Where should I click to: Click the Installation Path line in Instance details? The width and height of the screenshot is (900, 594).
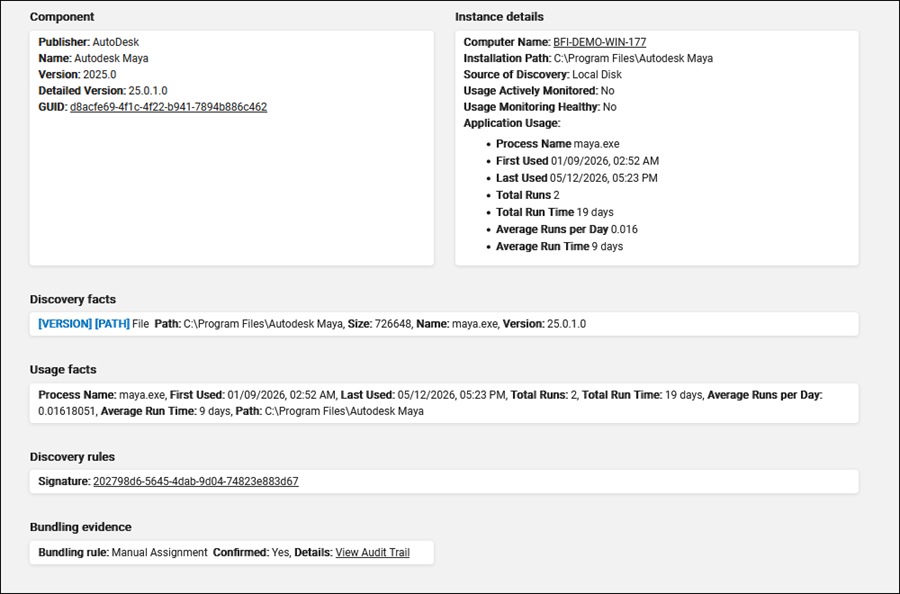(x=588, y=58)
